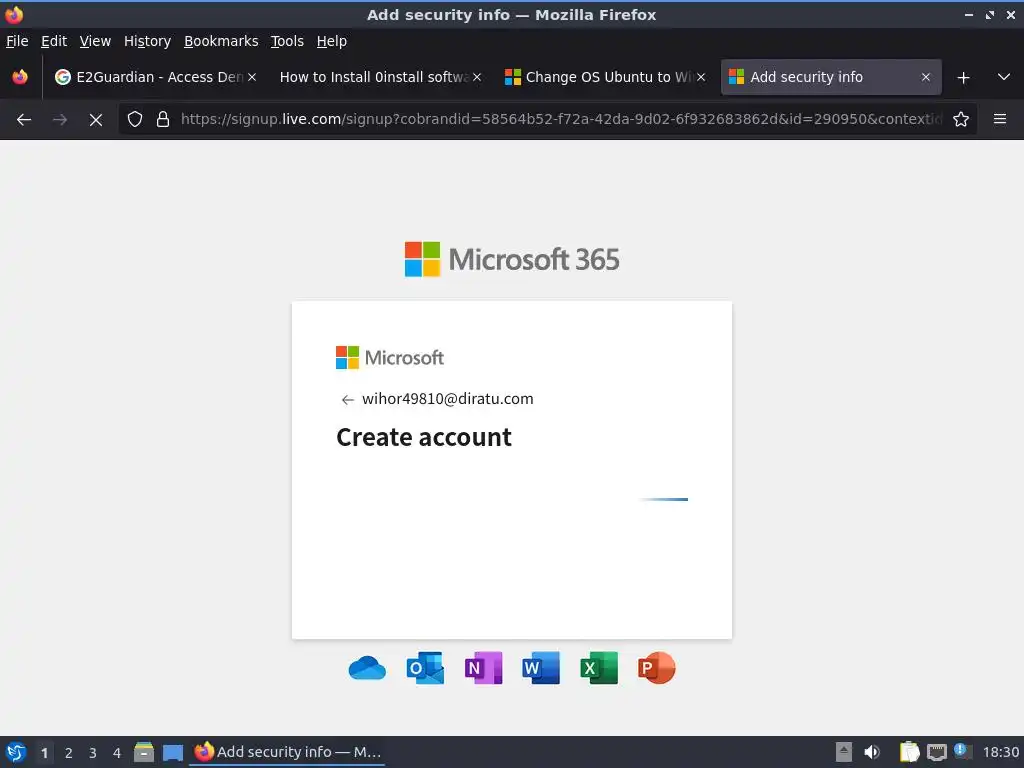The width and height of the screenshot is (1024, 768).
Task: Click the 18:30 clock
Action: [1000, 752]
